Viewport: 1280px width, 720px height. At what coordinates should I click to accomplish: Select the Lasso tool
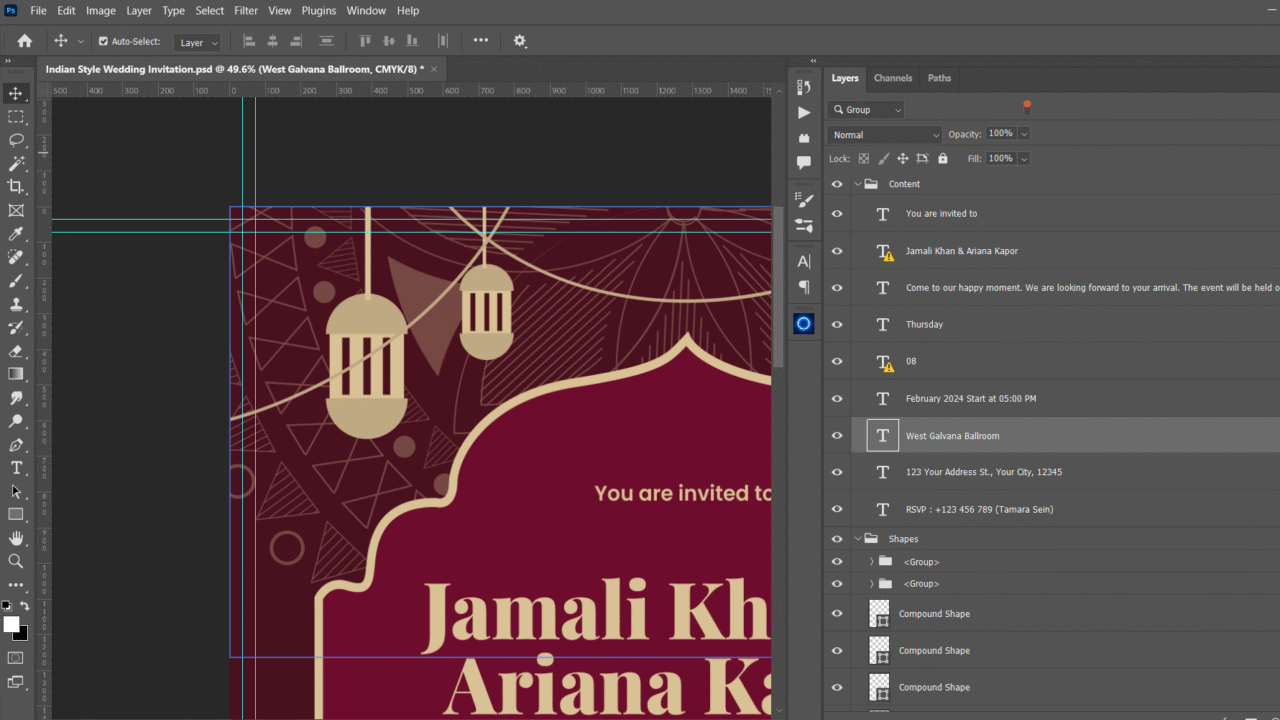pyautogui.click(x=16, y=140)
